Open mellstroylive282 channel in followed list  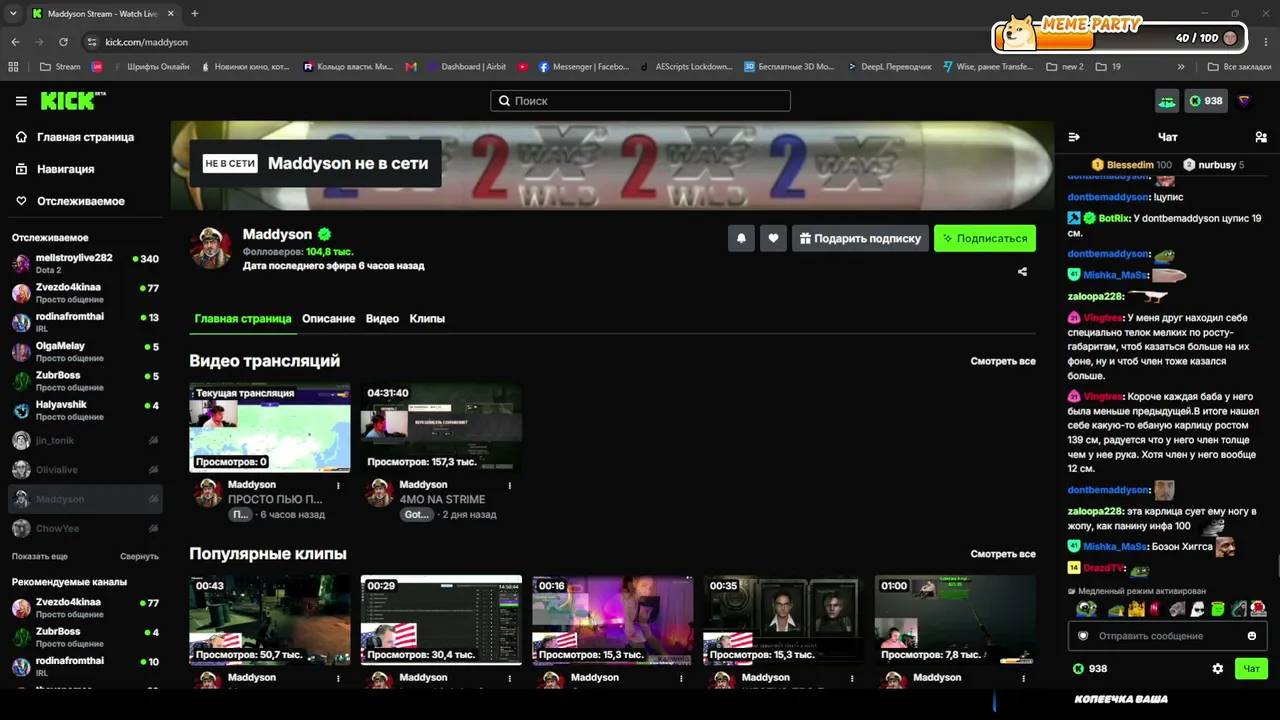click(x=85, y=263)
